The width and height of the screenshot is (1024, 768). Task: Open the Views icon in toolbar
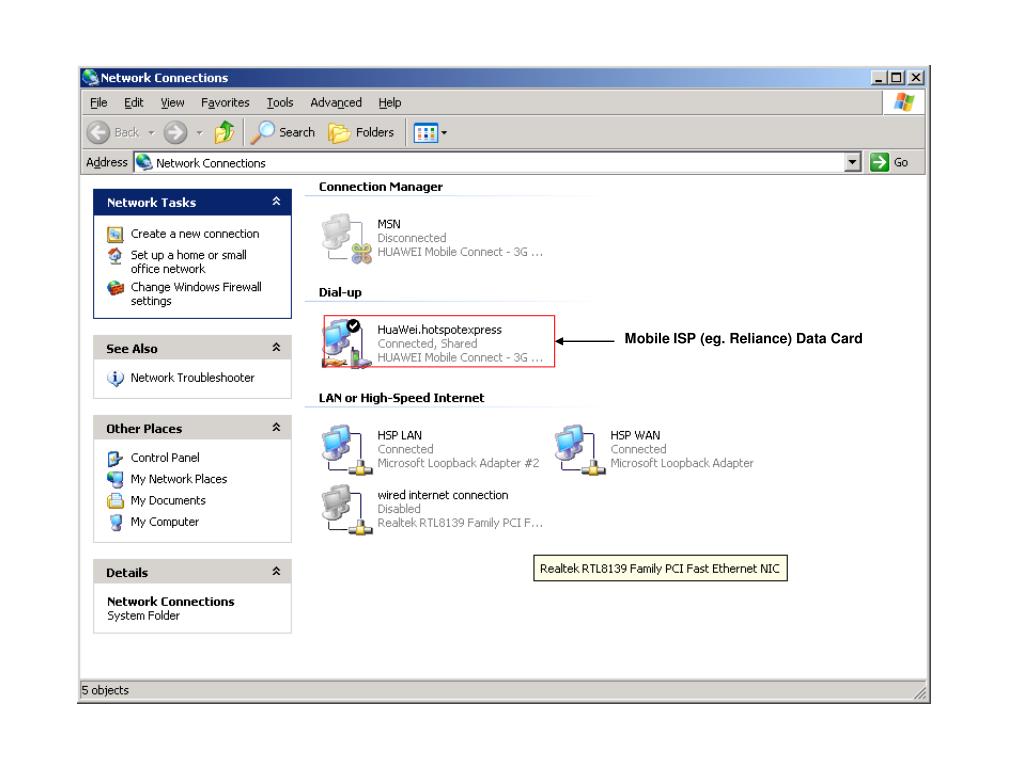pyautogui.click(x=426, y=133)
